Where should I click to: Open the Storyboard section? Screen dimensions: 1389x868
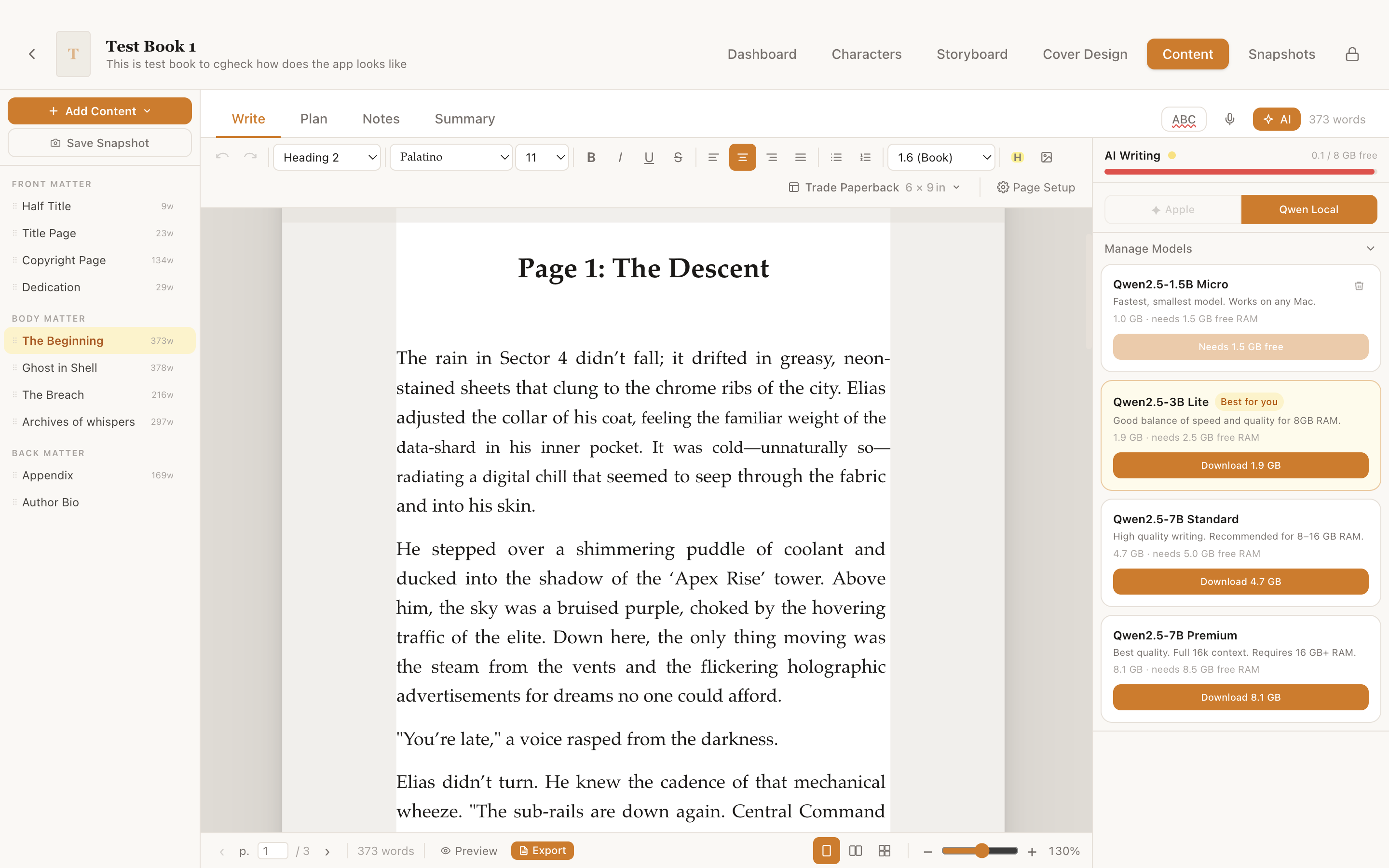pyautogui.click(x=972, y=54)
